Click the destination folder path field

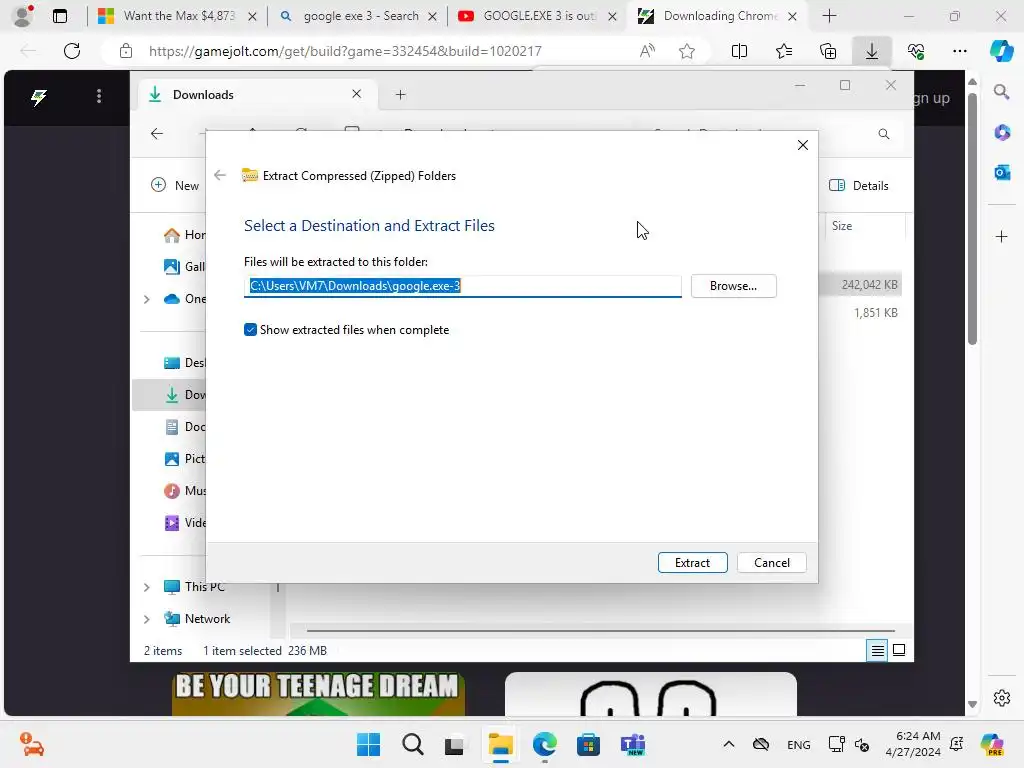[462, 286]
